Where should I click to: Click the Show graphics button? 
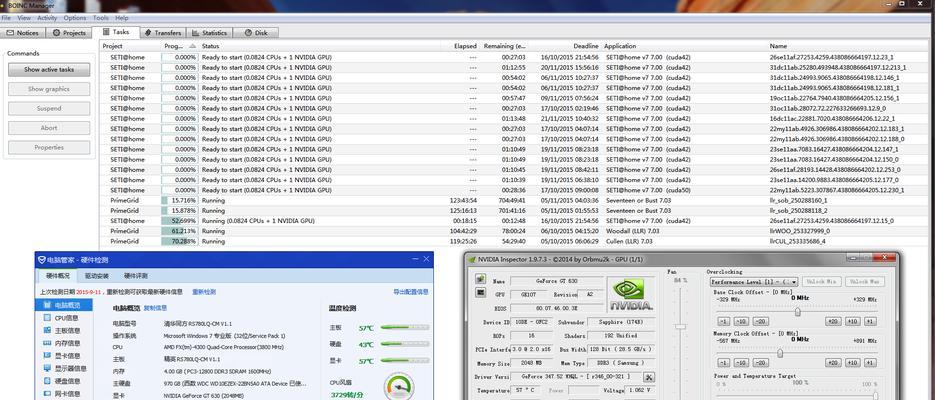49,89
